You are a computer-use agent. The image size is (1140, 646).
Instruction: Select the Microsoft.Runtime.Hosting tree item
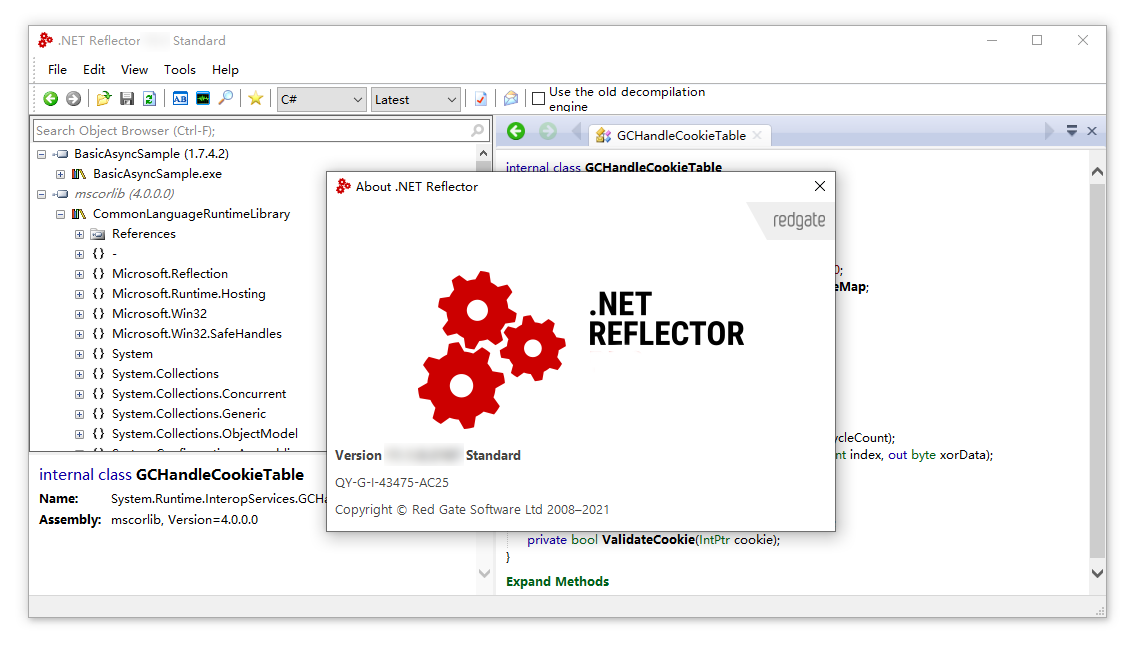188,294
